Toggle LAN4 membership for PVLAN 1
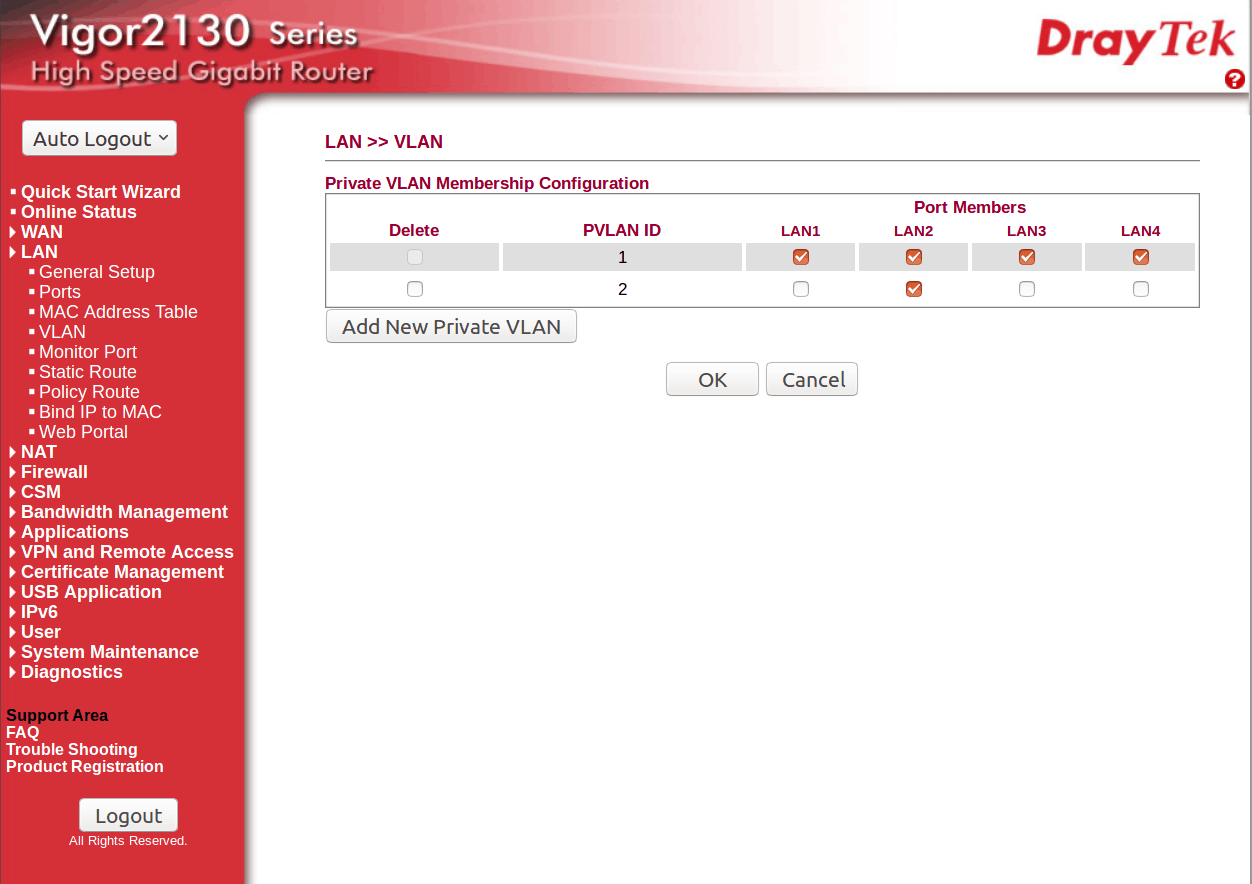Screen dimensions: 1252x884 [x=1141, y=257]
